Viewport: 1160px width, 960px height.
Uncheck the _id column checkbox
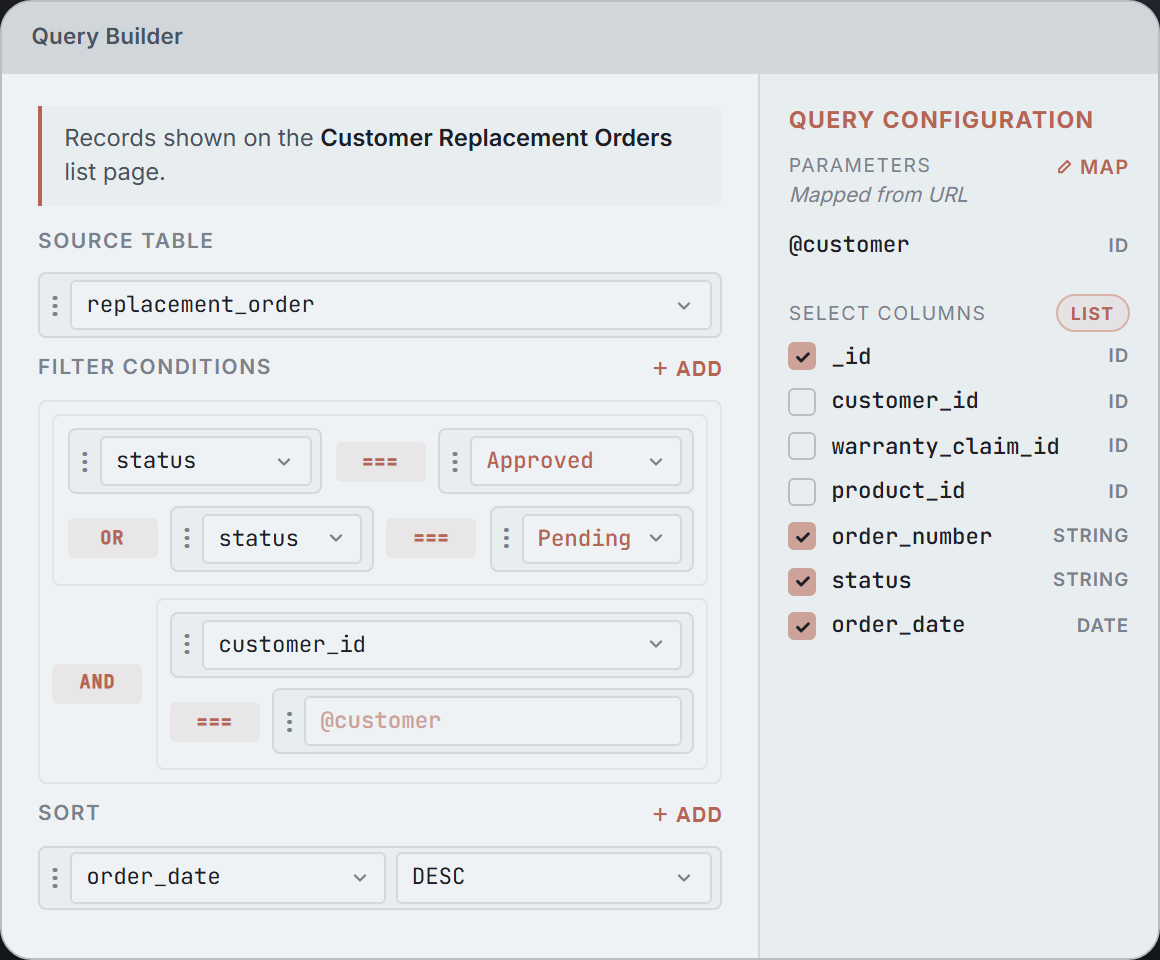802,356
